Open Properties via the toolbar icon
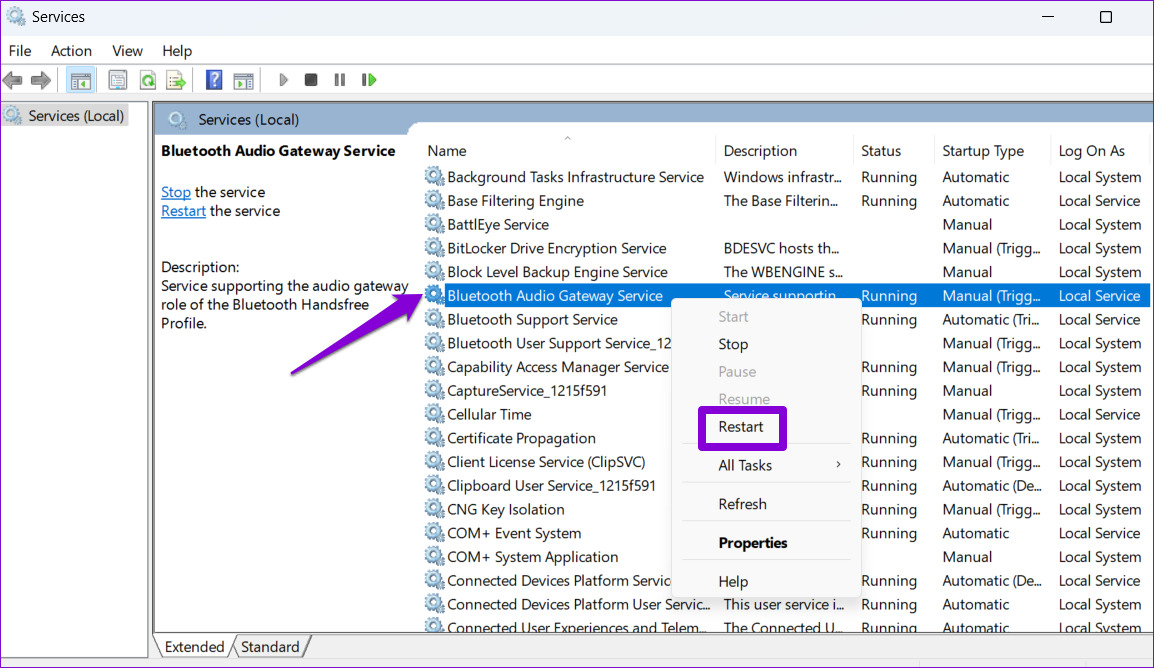This screenshot has height=668, width=1154. (117, 79)
